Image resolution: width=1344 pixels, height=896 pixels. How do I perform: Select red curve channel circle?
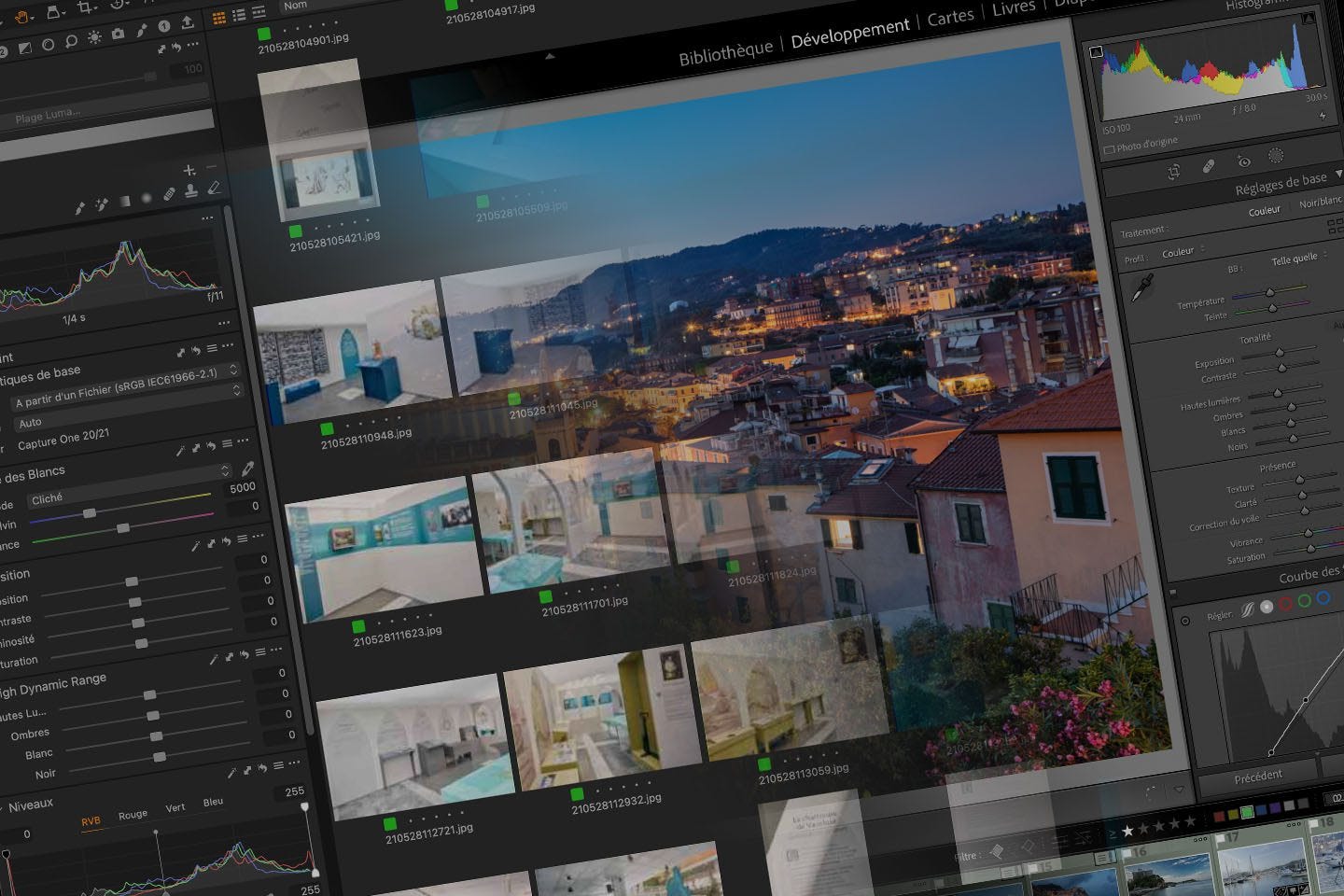coord(1285,604)
